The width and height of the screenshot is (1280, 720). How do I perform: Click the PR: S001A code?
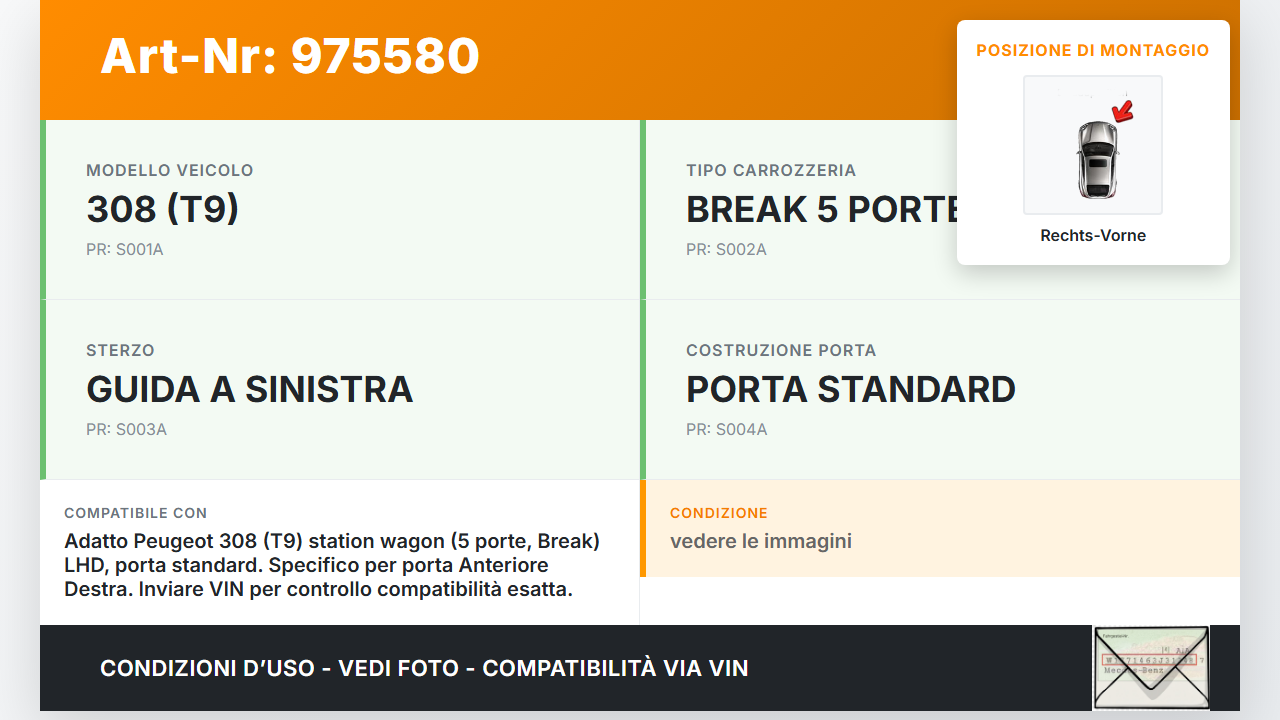click(x=125, y=250)
